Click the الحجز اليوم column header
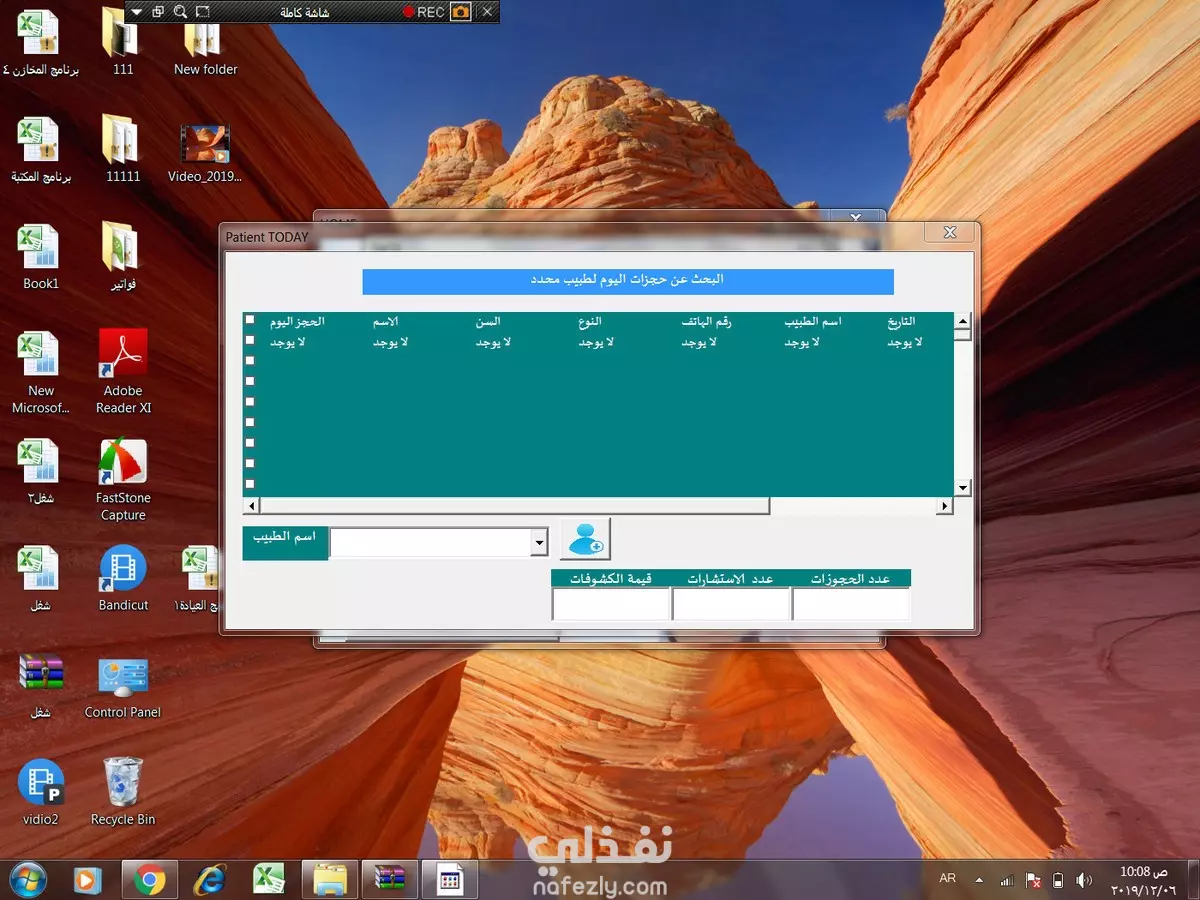 pyautogui.click(x=297, y=321)
